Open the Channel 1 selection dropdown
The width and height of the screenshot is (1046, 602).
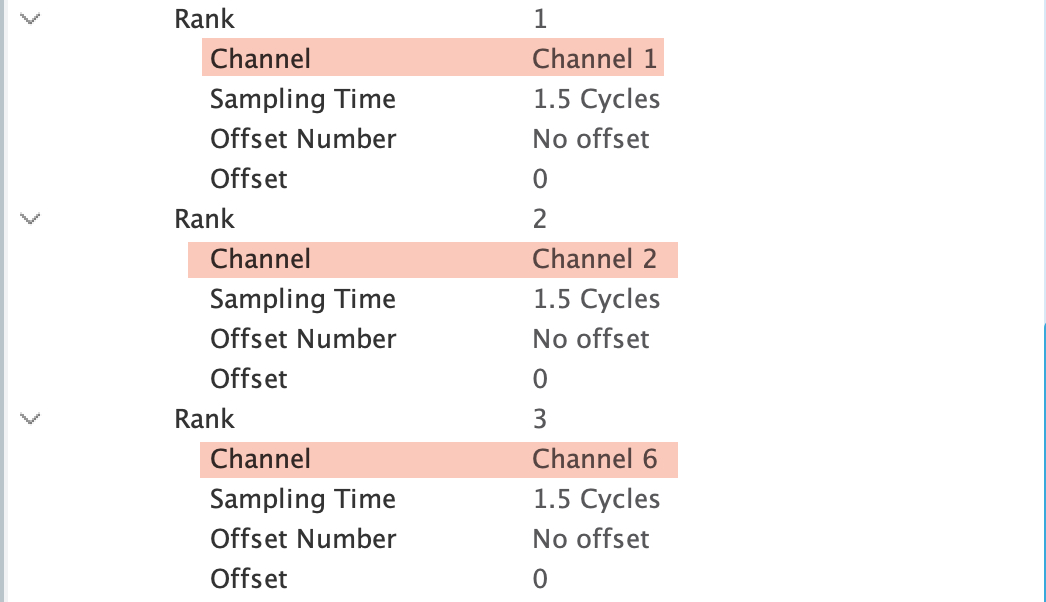[595, 58]
